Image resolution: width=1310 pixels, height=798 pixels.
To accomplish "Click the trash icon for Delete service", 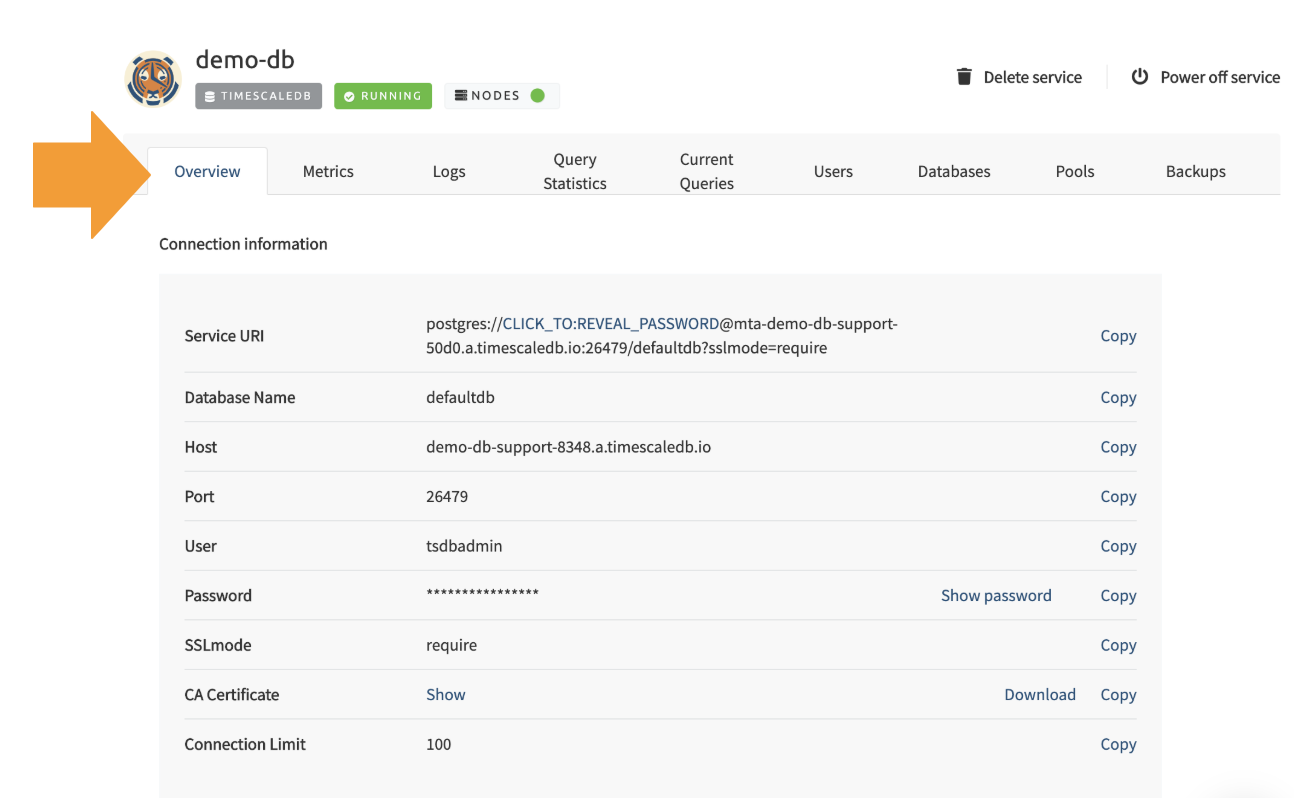I will 964,77.
